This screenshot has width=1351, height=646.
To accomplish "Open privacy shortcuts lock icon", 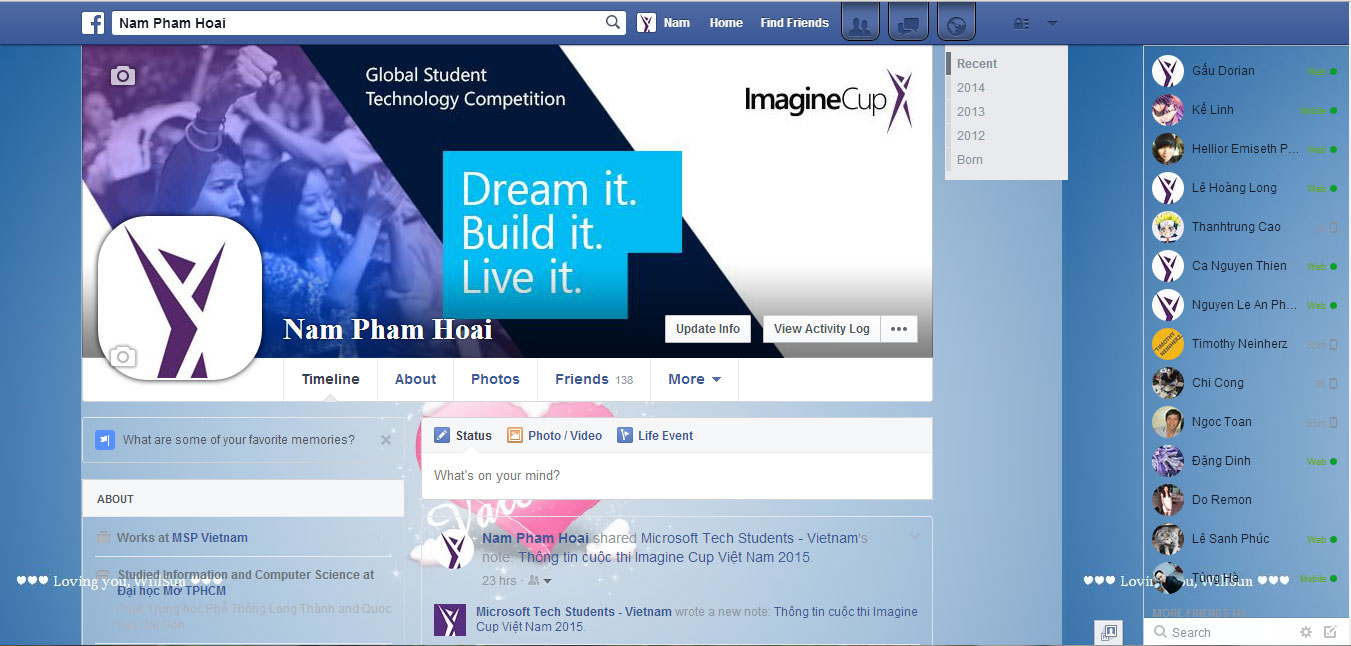I will (1021, 23).
